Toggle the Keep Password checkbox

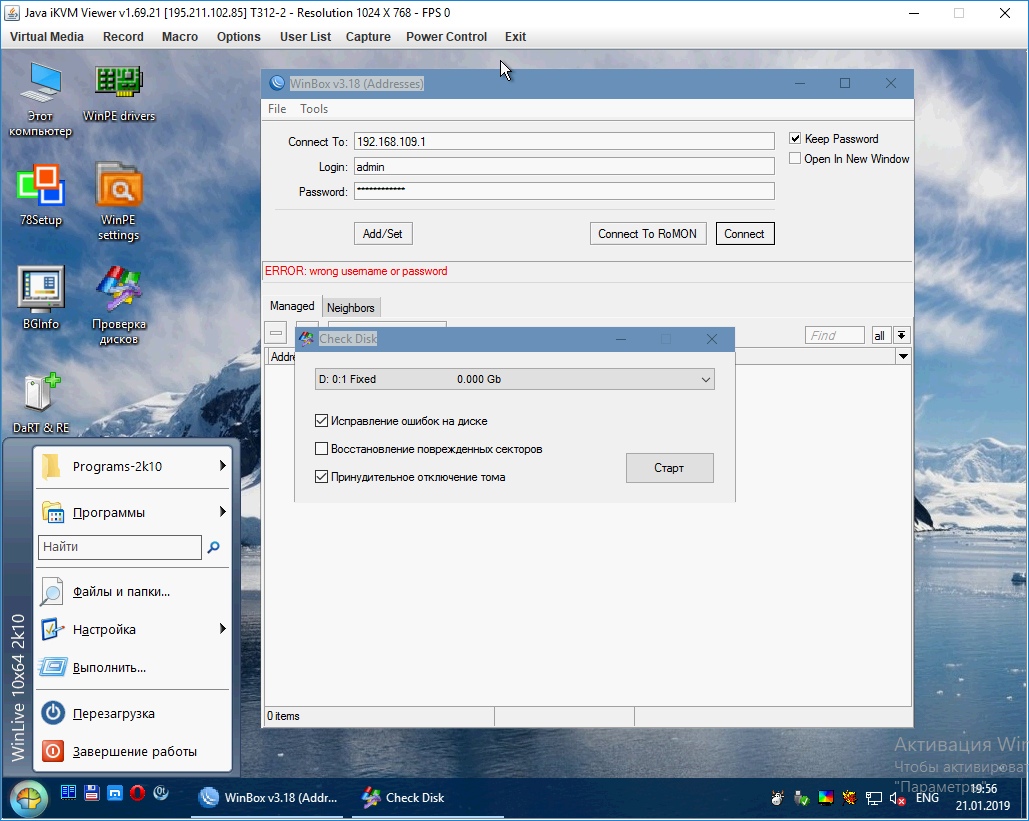(795, 138)
